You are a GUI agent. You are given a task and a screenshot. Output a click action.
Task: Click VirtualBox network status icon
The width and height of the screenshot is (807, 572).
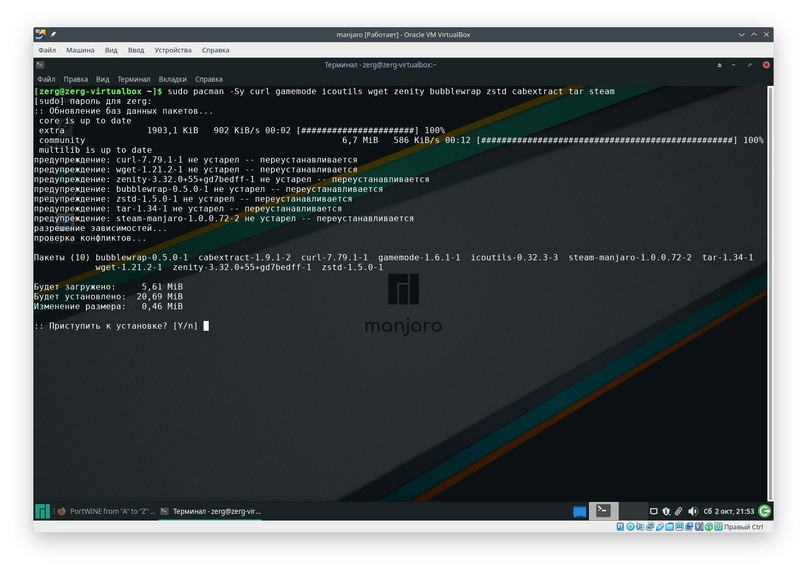click(x=650, y=527)
